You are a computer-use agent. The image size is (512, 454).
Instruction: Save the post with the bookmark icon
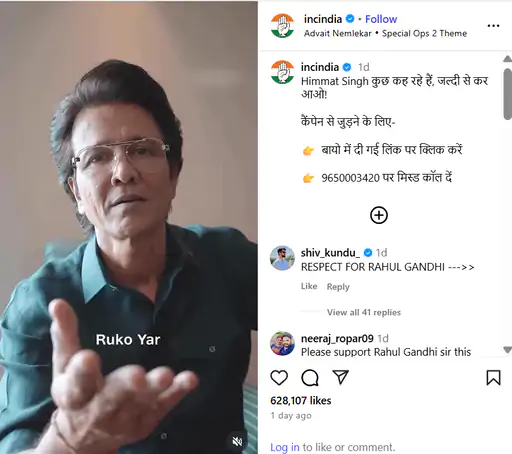click(493, 378)
